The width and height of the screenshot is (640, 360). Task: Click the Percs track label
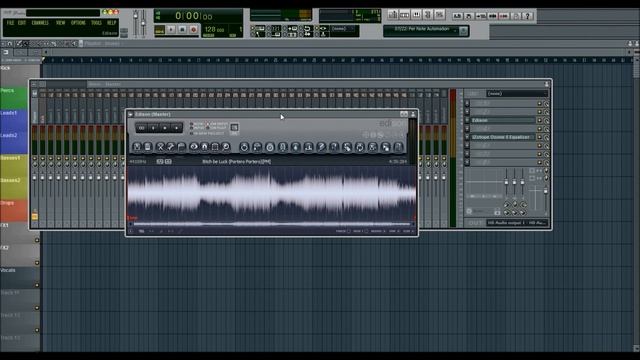pyautogui.click(x=7, y=91)
